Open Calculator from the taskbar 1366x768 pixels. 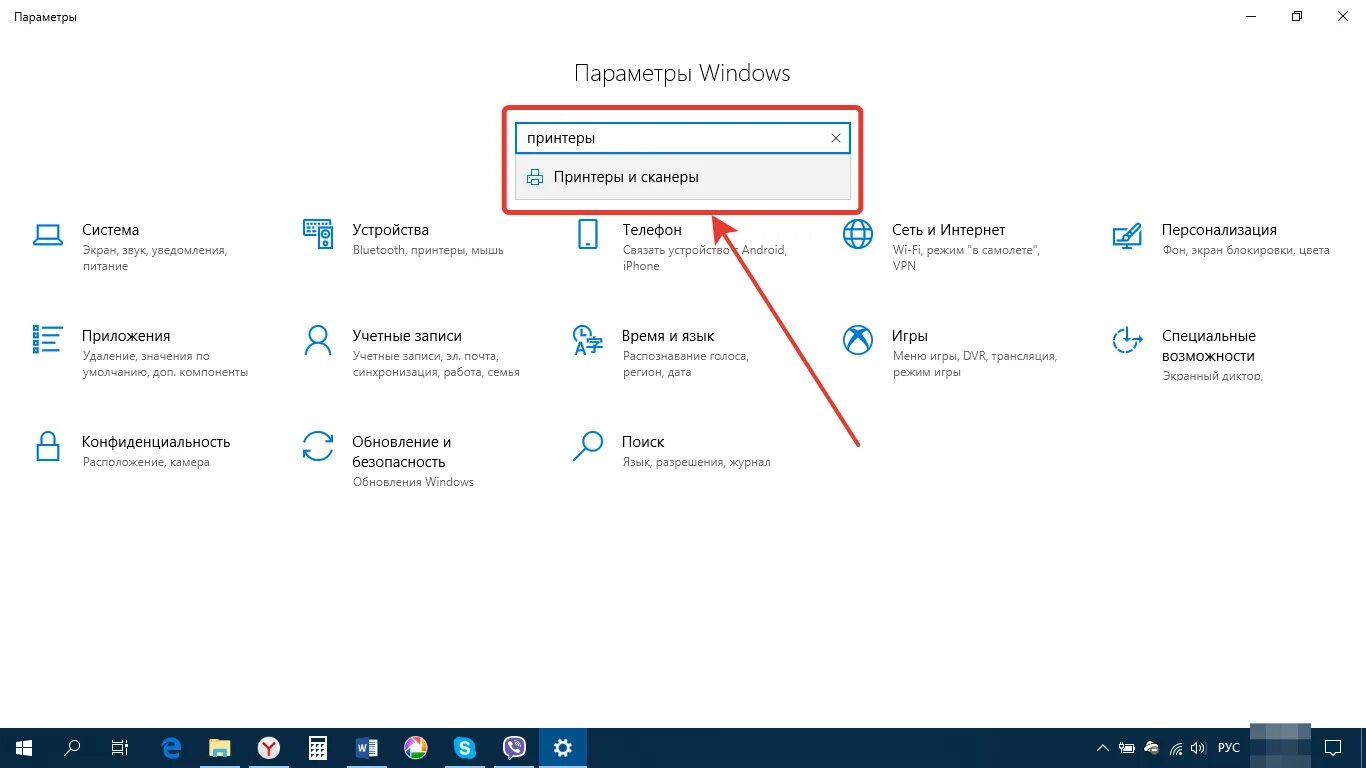(x=318, y=748)
